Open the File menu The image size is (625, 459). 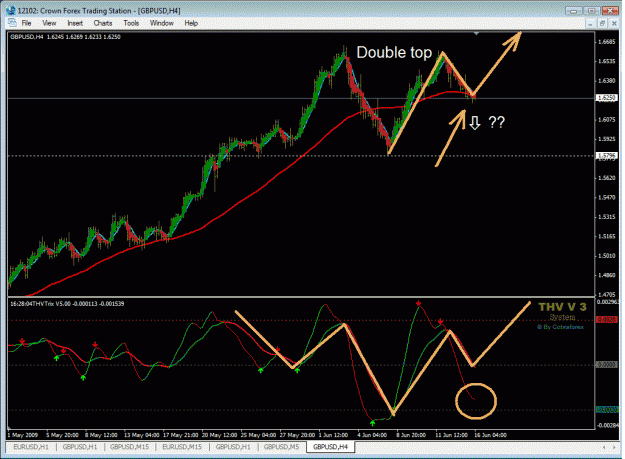point(26,23)
